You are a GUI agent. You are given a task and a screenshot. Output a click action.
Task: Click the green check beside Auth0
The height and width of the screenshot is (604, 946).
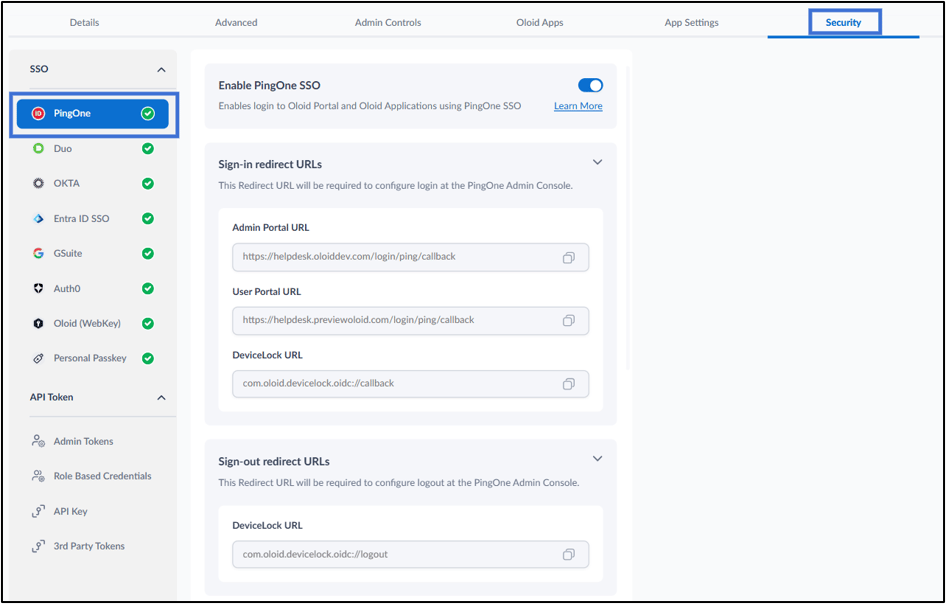148,288
